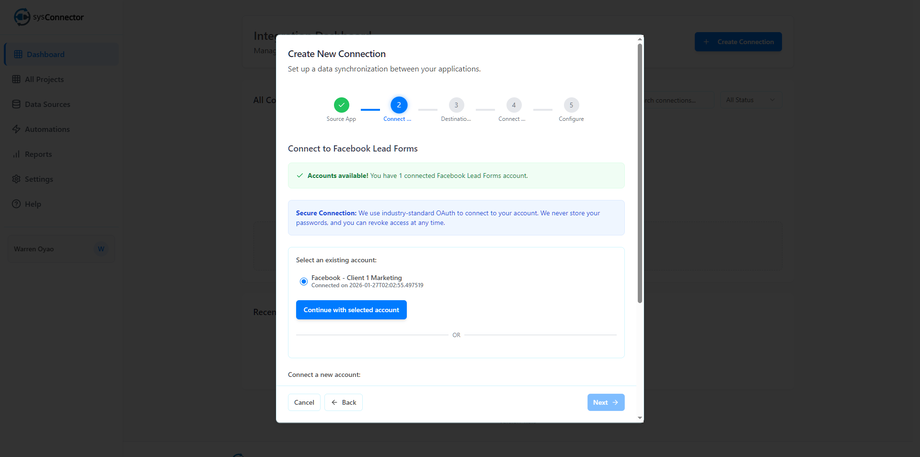Click the Reports bar chart icon
The width and height of the screenshot is (920, 457).
tap(16, 154)
